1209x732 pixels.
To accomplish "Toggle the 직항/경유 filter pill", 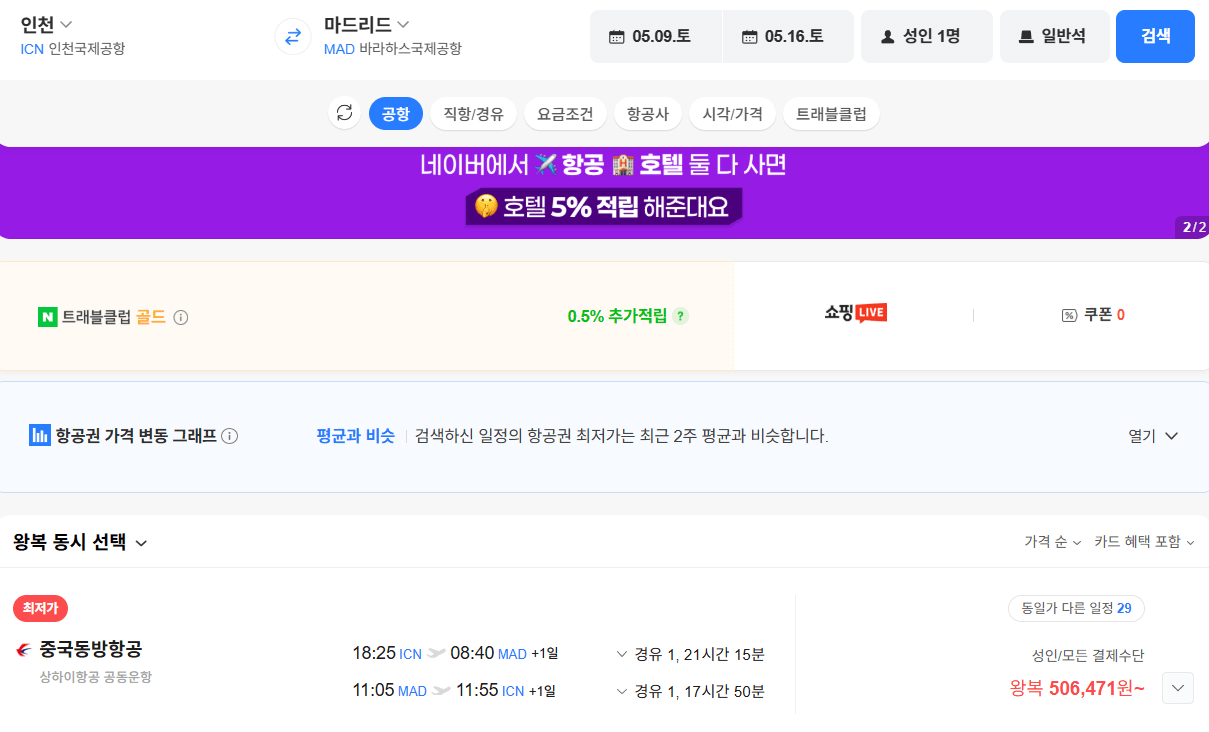I will [473, 113].
